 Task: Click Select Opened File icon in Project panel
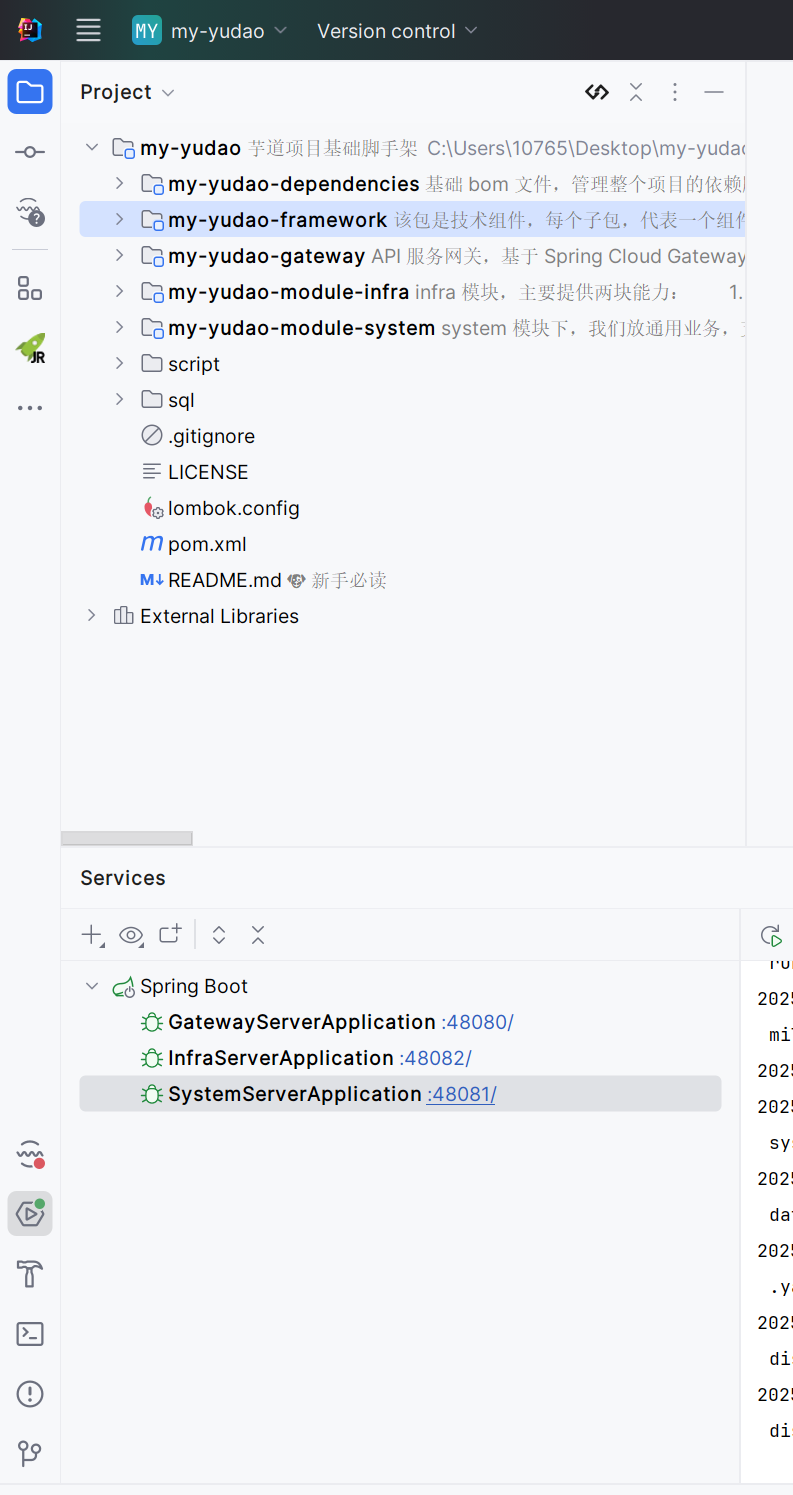pos(597,92)
